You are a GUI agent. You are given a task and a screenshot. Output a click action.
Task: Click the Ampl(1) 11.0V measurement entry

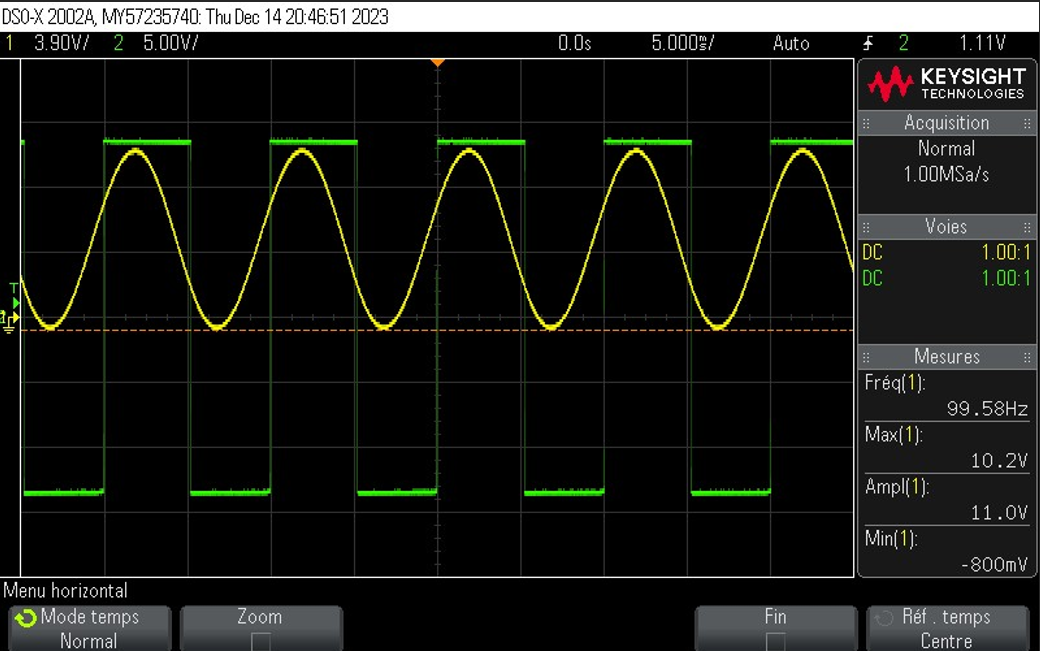pos(946,499)
